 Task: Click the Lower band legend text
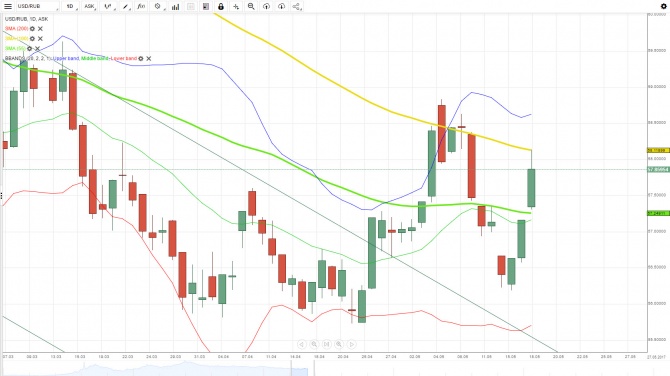[x=123, y=58]
